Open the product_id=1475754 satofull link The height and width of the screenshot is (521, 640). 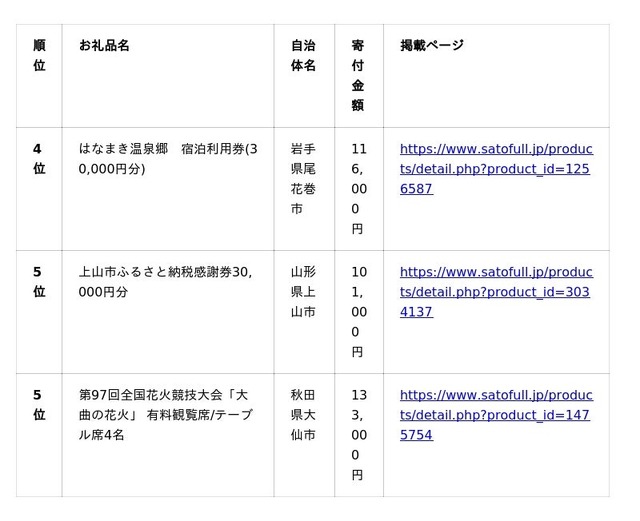[x=496, y=414]
